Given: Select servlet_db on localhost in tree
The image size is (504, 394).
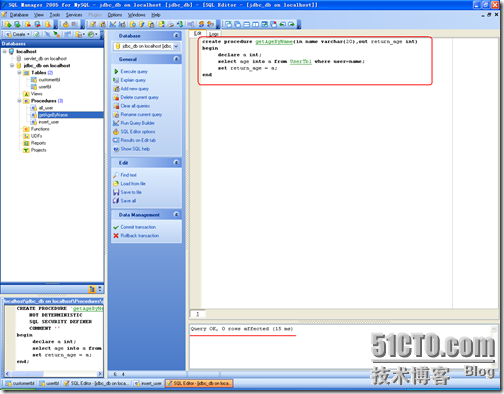Looking at the screenshot, I should click(45, 59).
